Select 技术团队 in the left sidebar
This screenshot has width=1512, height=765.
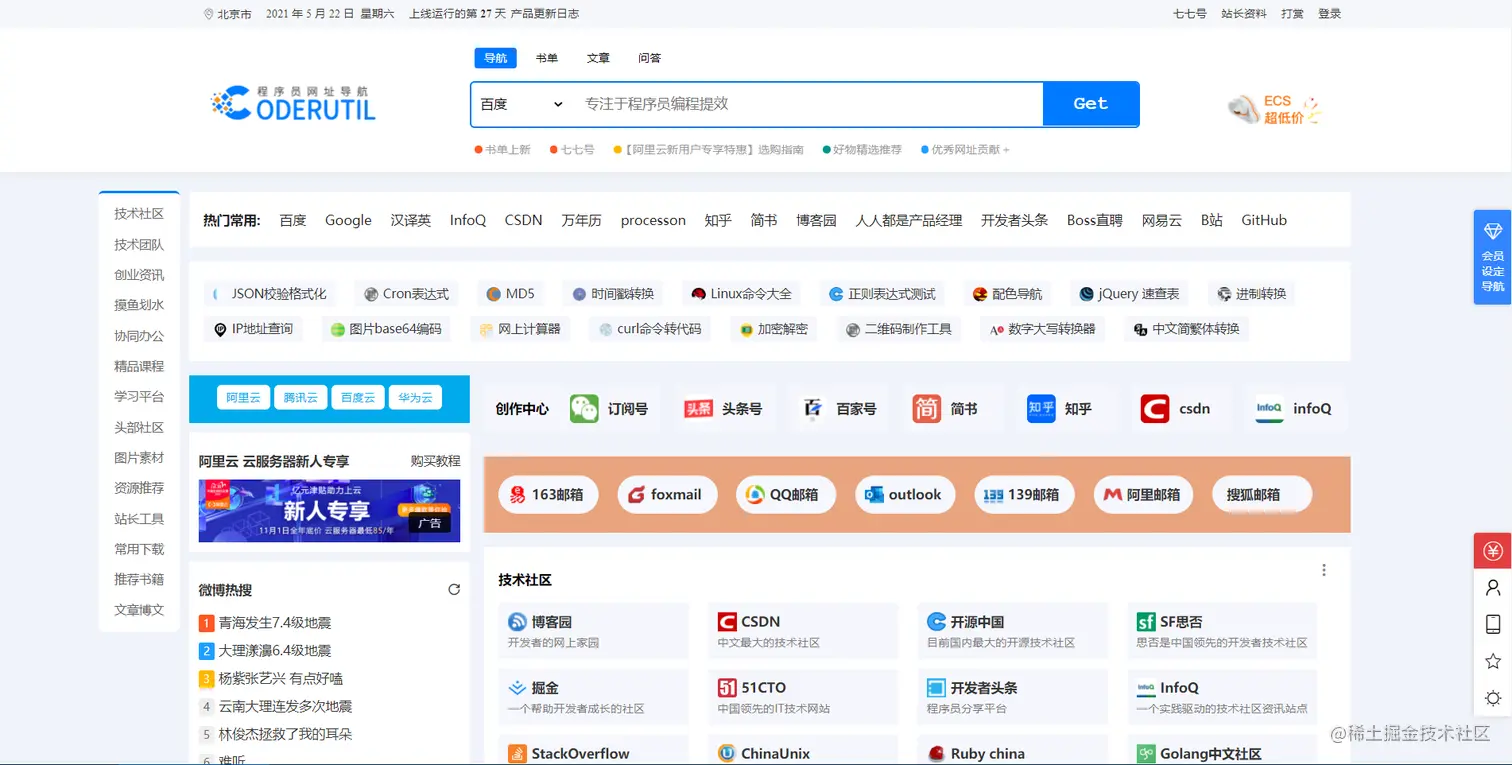139,245
